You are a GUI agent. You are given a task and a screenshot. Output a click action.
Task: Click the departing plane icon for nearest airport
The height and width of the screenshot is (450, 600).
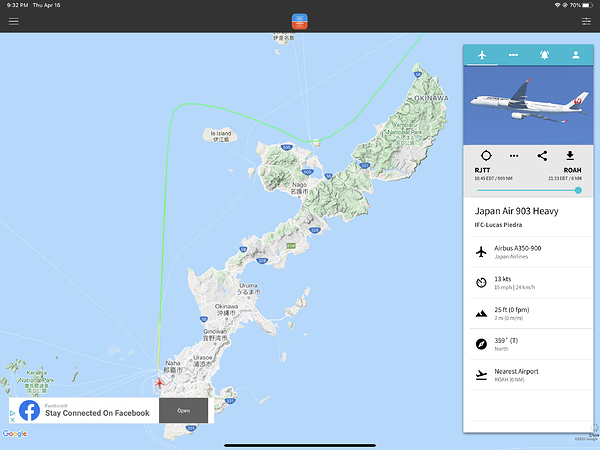coord(481,375)
